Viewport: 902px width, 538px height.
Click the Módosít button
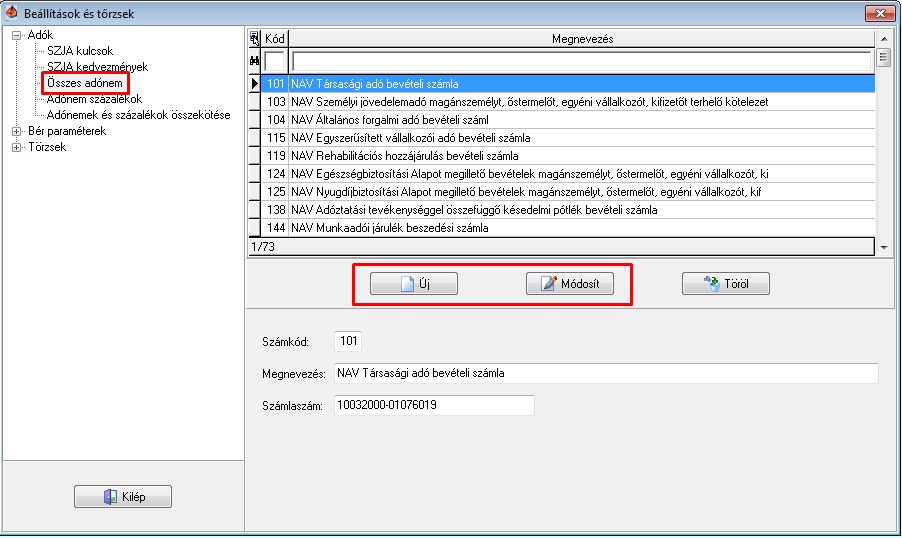(570, 284)
